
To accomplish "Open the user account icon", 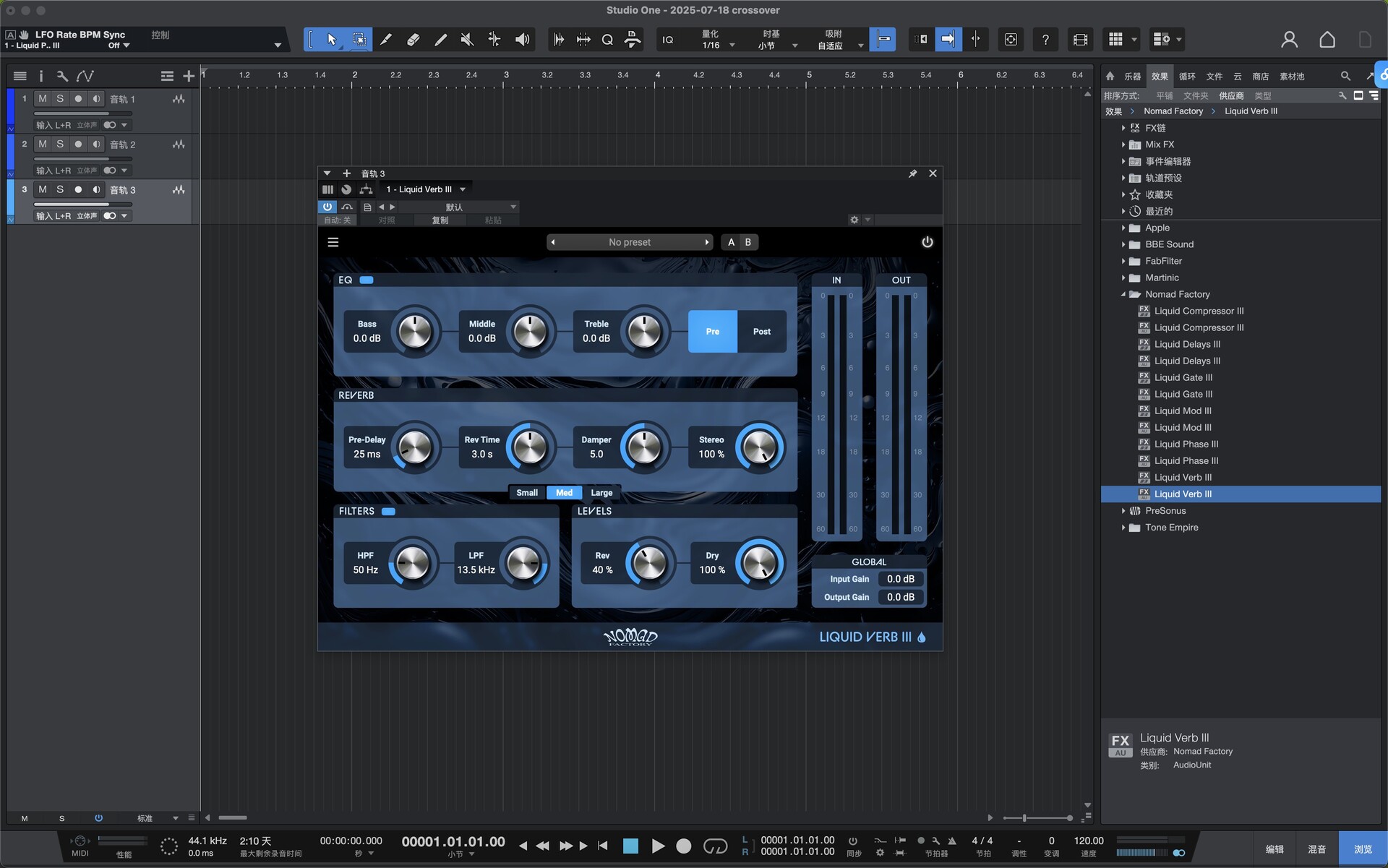I will tap(1289, 40).
